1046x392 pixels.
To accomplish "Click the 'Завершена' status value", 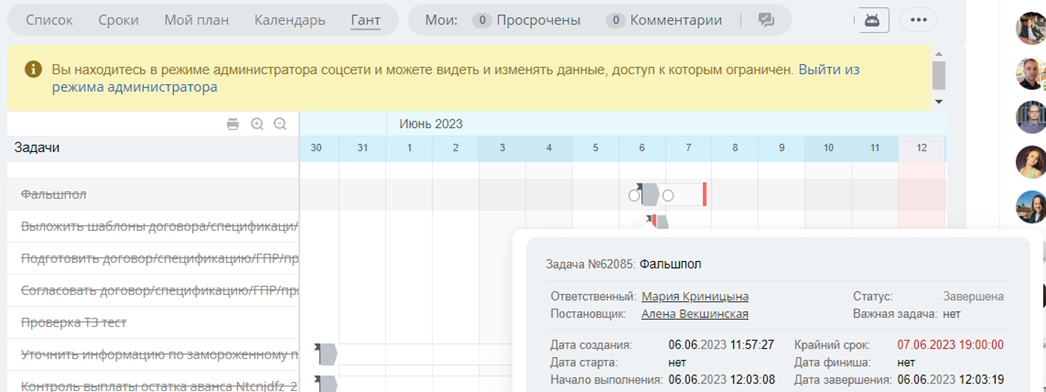I will (x=973, y=297).
